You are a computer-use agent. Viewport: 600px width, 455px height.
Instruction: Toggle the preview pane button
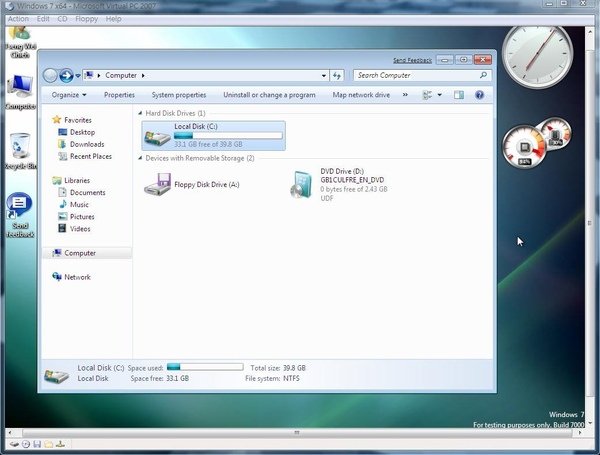tap(459, 95)
